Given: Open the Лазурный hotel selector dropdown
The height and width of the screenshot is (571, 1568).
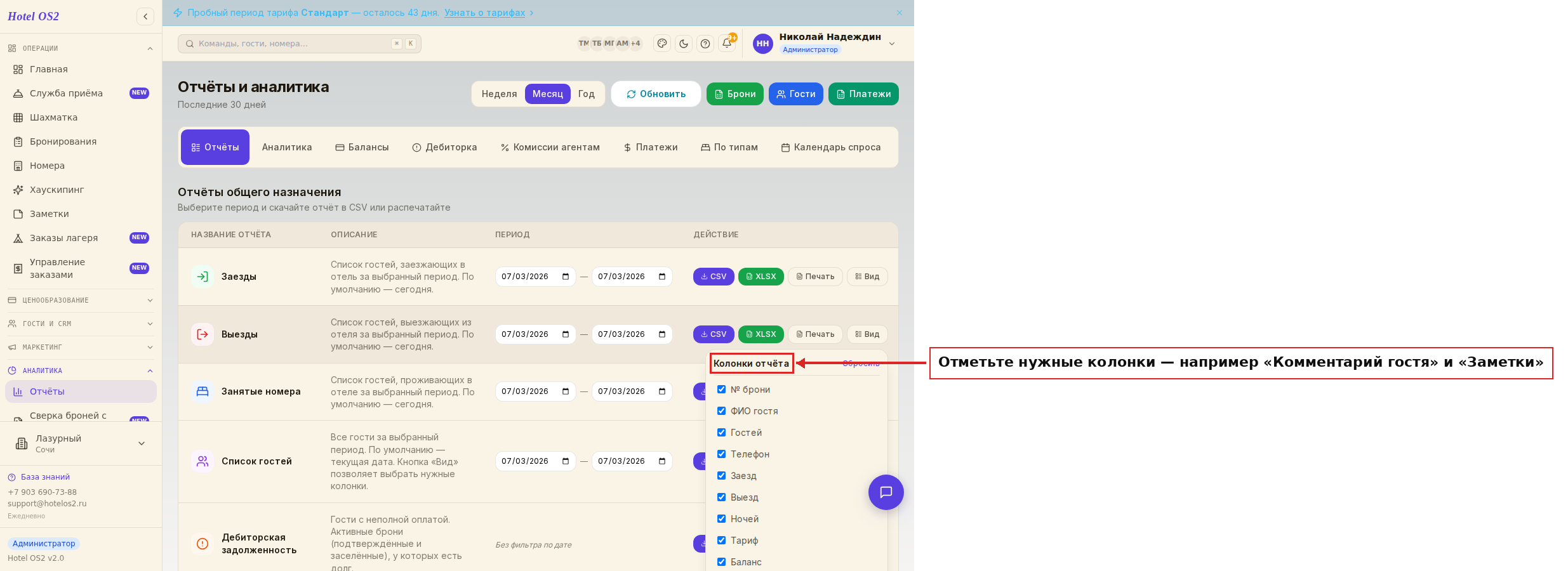Looking at the screenshot, I should pyautogui.click(x=81, y=443).
